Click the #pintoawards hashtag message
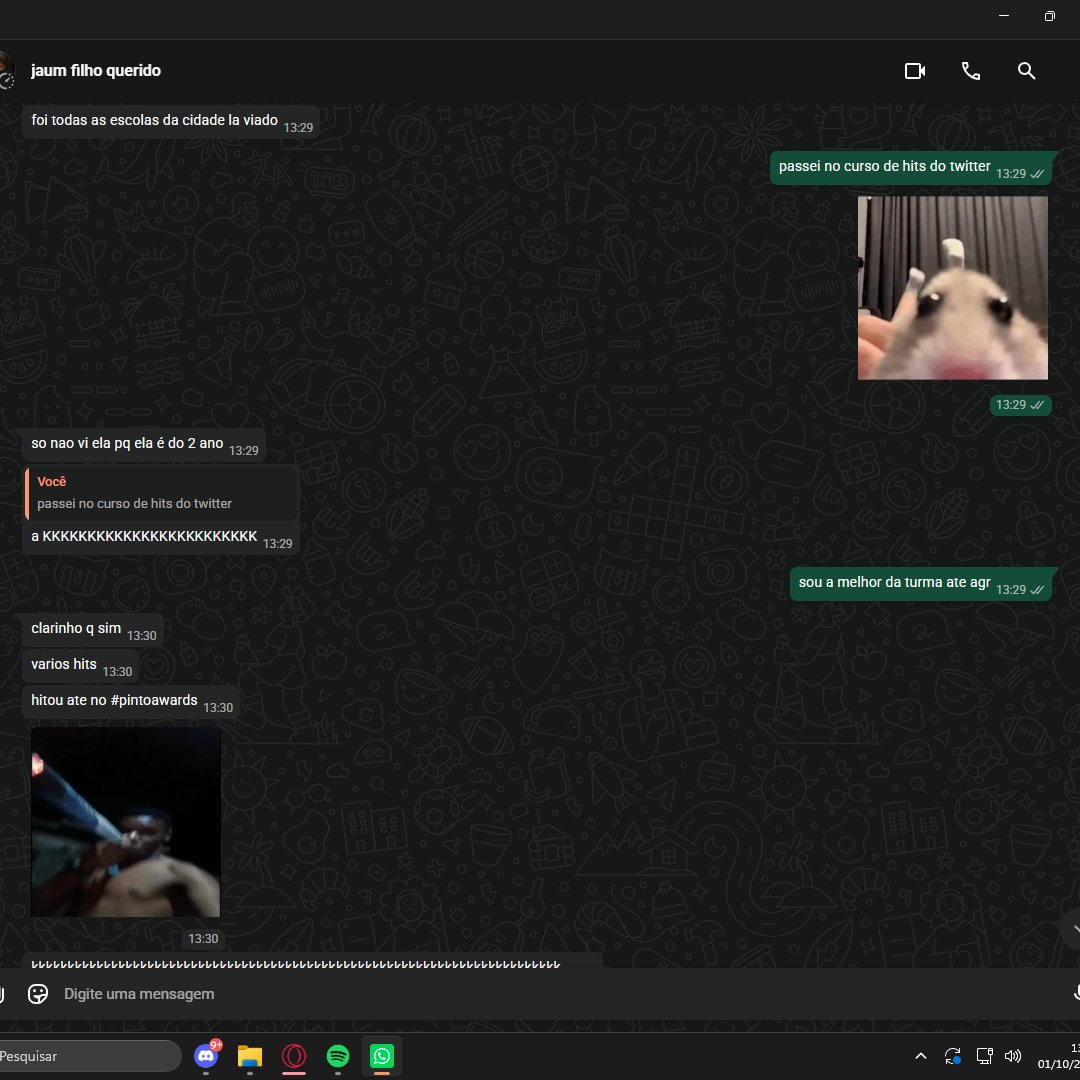The height and width of the screenshot is (1080, 1080). tap(132, 702)
